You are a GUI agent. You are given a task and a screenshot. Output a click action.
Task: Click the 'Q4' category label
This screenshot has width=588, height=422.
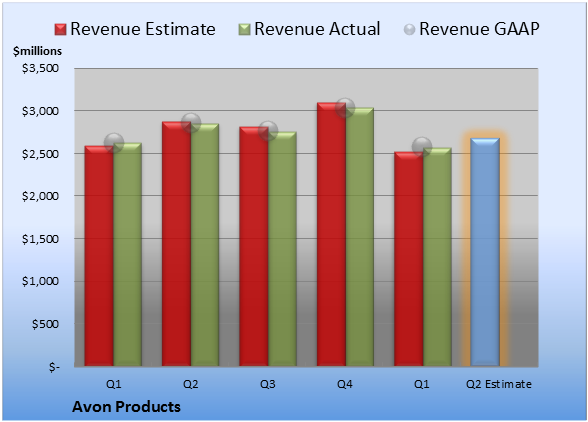[x=345, y=384]
